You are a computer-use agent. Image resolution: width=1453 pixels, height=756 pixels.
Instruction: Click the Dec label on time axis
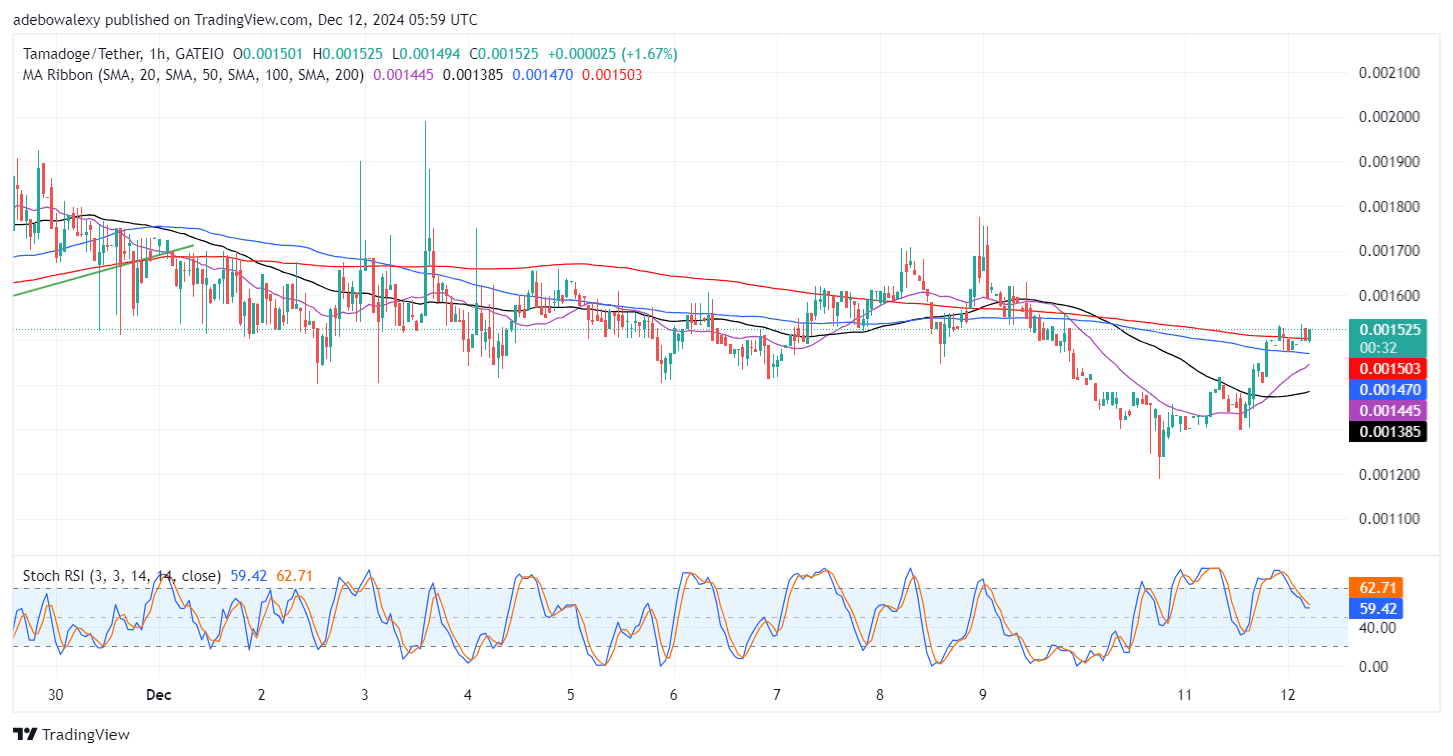point(158,695)
